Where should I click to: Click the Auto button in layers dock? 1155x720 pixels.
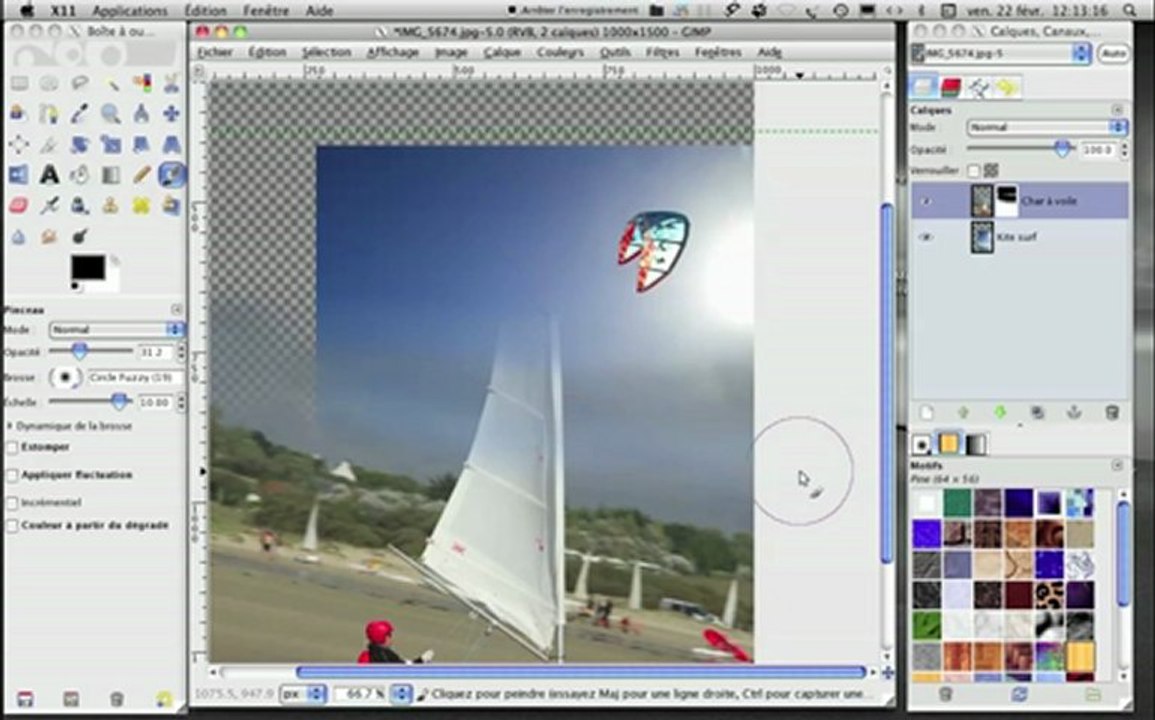[1114, 53]
